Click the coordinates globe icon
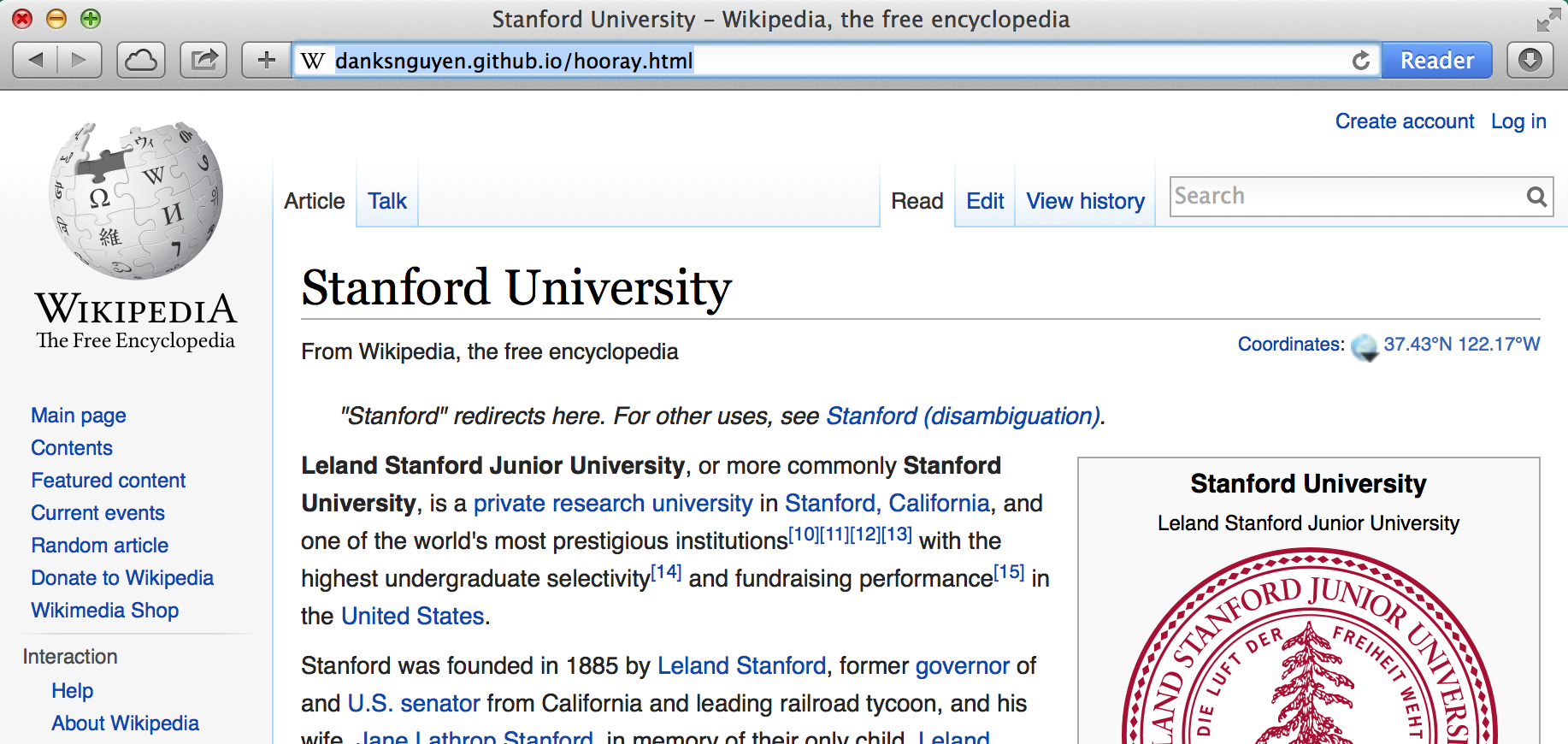Image resolution: width=1568 pixels, height=744 pixels. [x=1365, y=346]
